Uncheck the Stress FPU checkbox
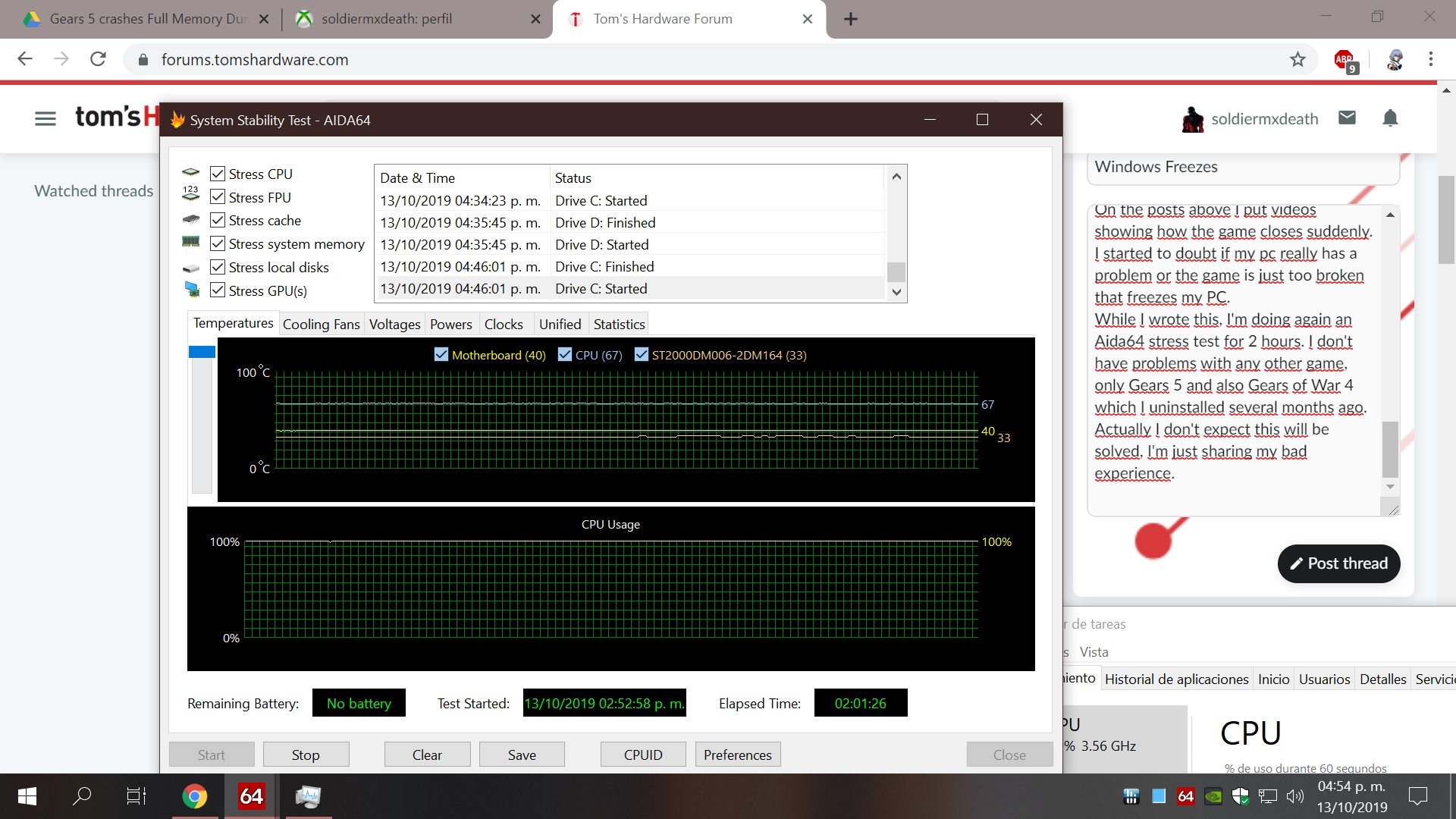This screenshot has height=819, width=1456. (x=218, y=197)
